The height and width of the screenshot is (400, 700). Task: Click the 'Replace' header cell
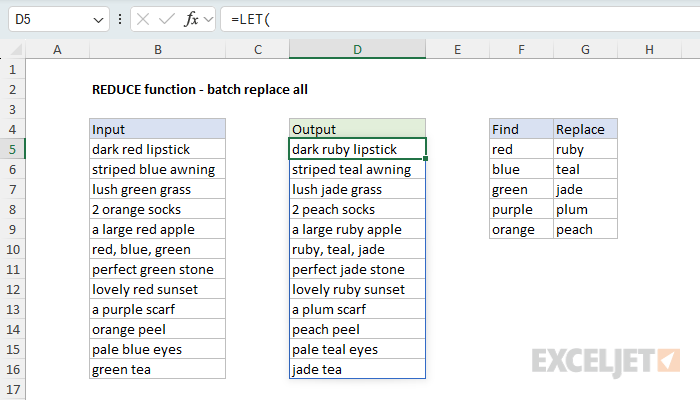[585, 129]
